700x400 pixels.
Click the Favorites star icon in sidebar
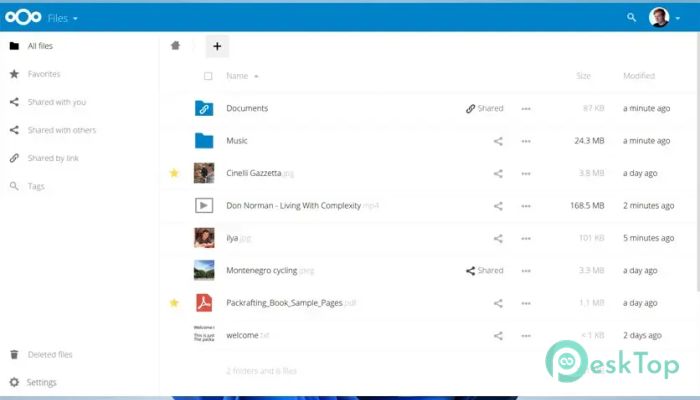(x=14, y=74)
